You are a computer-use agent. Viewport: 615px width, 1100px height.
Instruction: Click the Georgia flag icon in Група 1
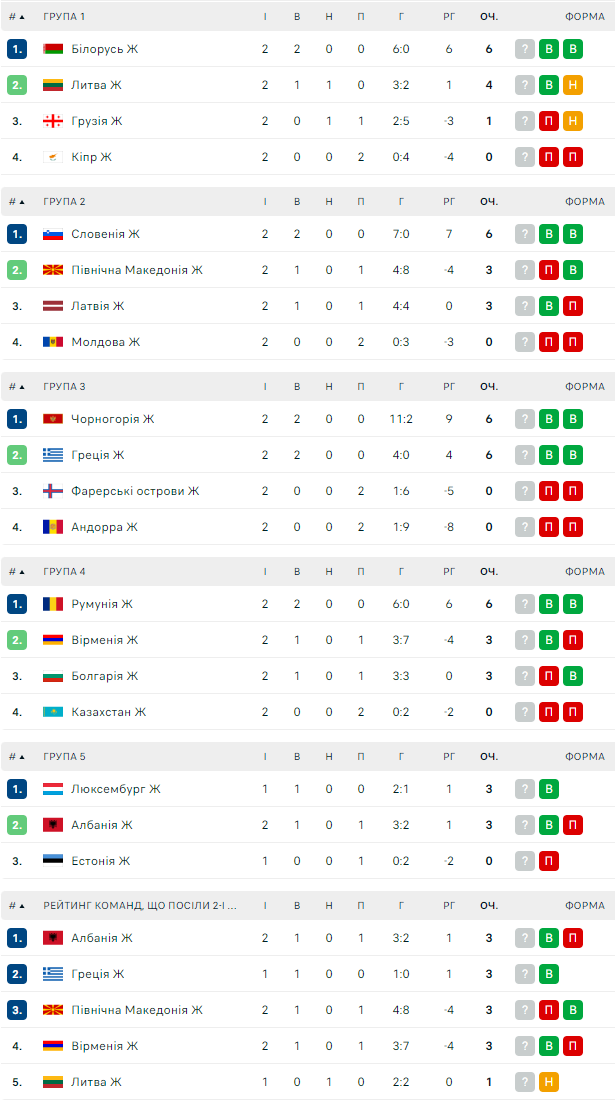[x=53, y=121]
